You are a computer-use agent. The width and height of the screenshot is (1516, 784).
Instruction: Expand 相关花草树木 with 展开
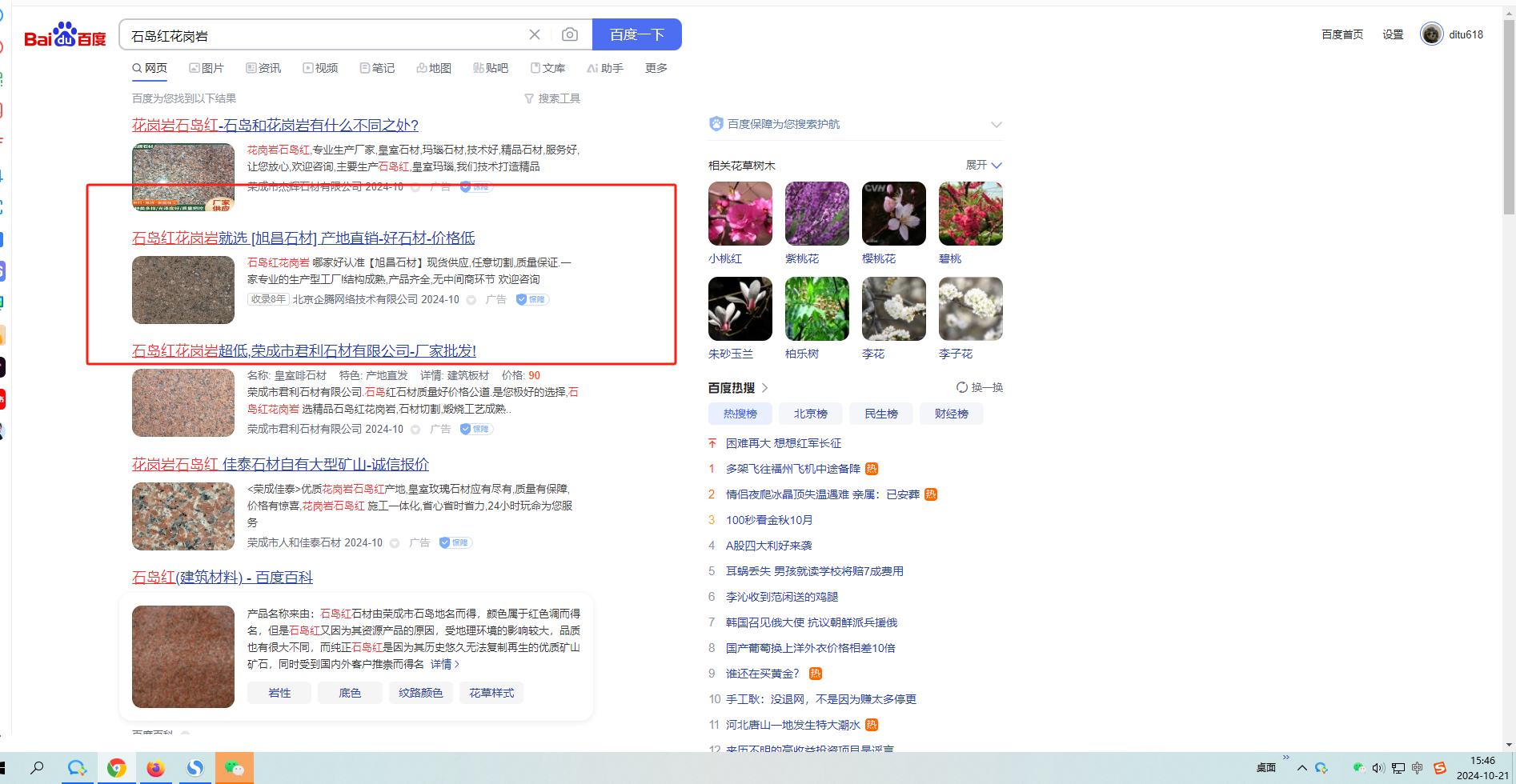coord(984,165)
